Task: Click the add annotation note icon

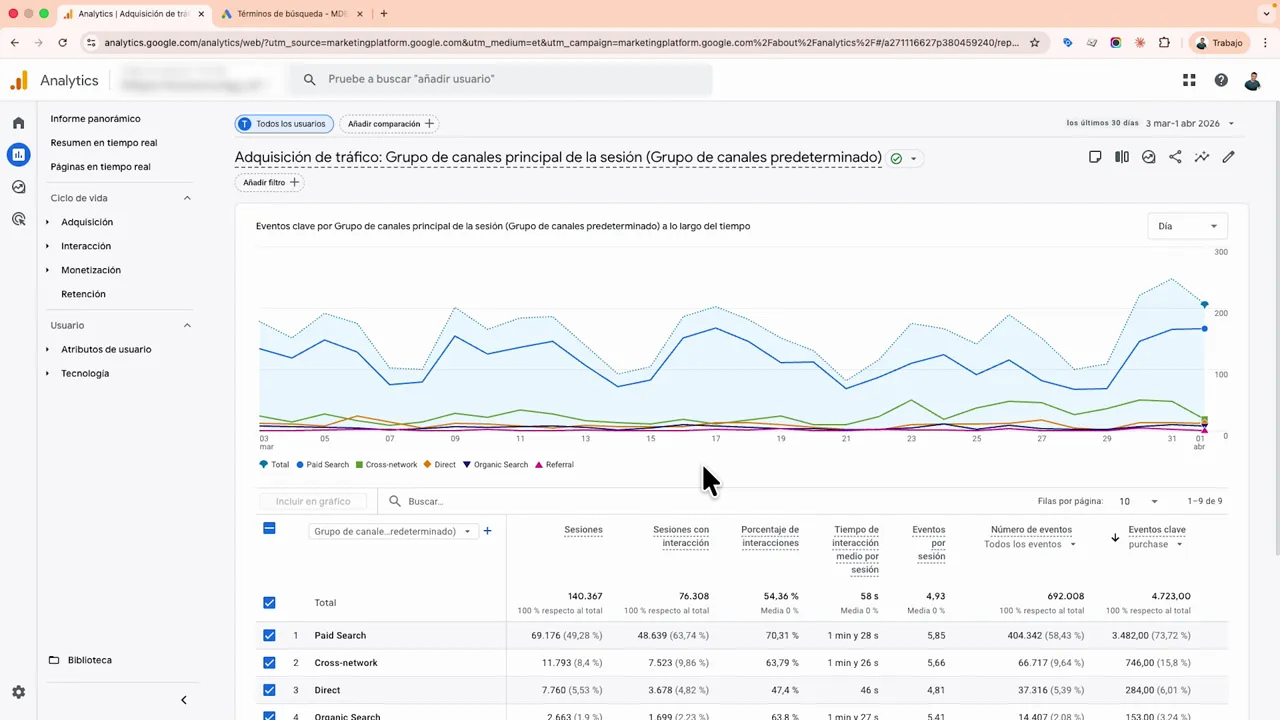Action: [1095, 157]
